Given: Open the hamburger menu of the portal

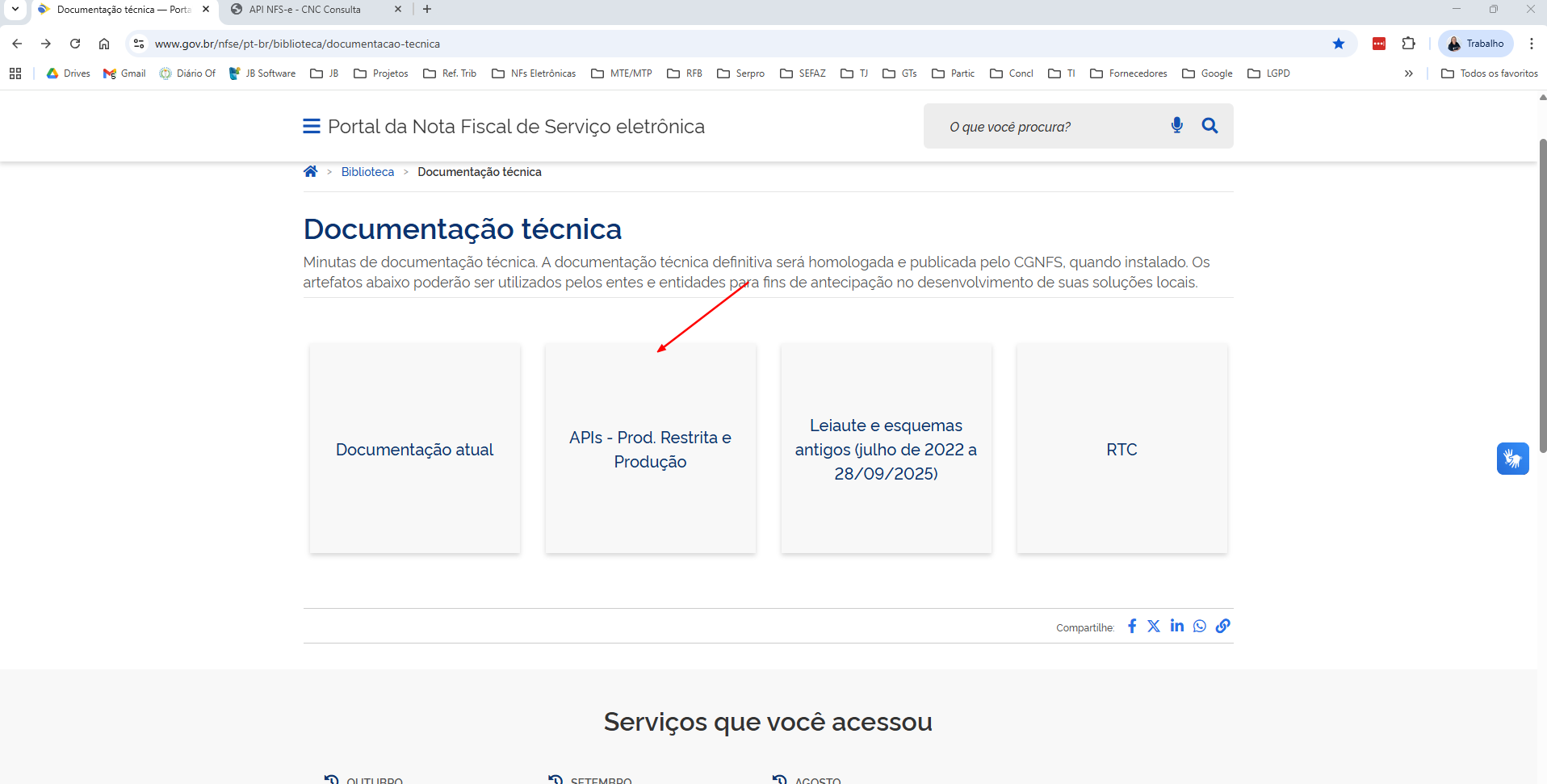Looking at the screenshot, I should click(x=311, y=127).
